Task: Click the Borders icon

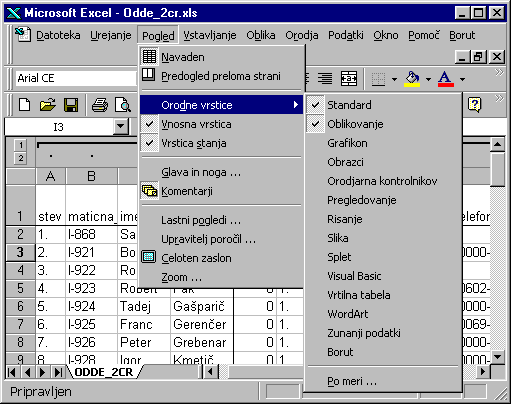Action: [378, 79]
